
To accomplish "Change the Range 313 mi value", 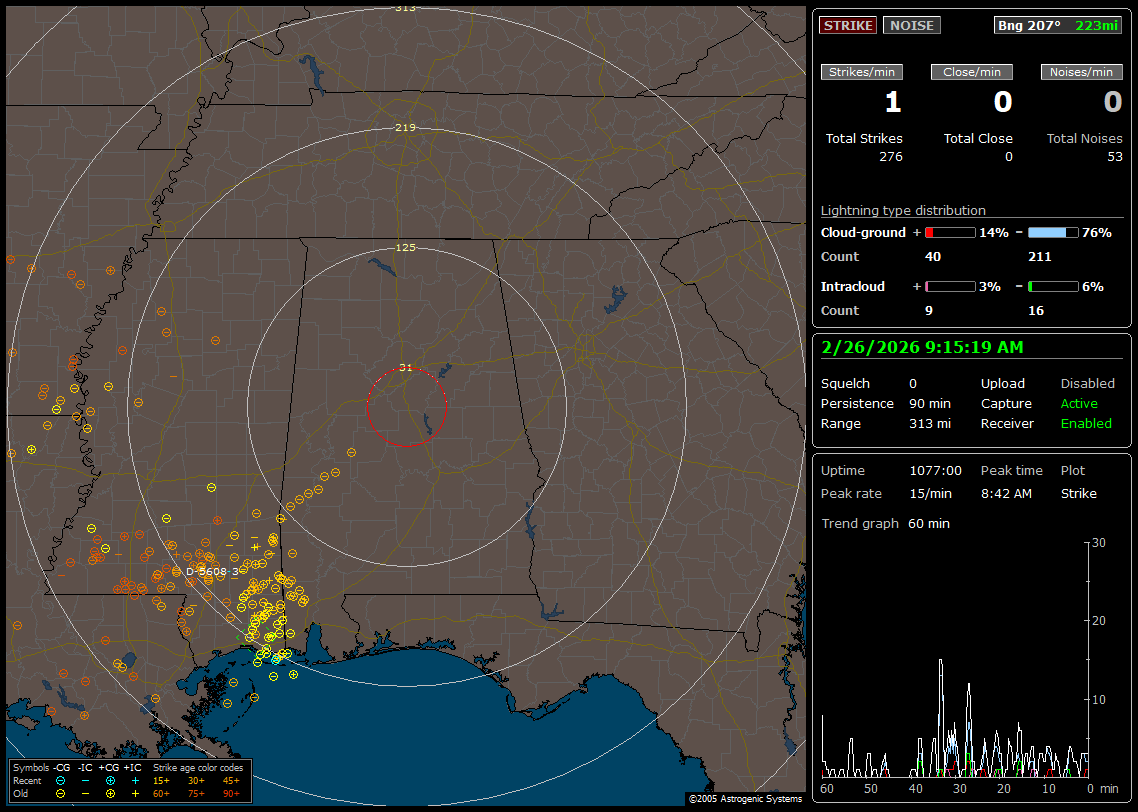I will [x=929, y=423].
